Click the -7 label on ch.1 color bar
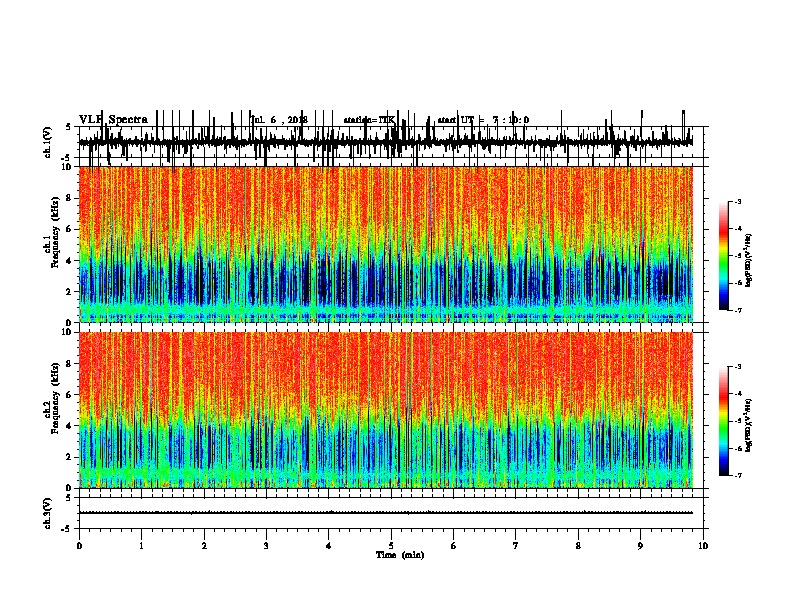This screenshot has width=792, height=612. point(737,310)
